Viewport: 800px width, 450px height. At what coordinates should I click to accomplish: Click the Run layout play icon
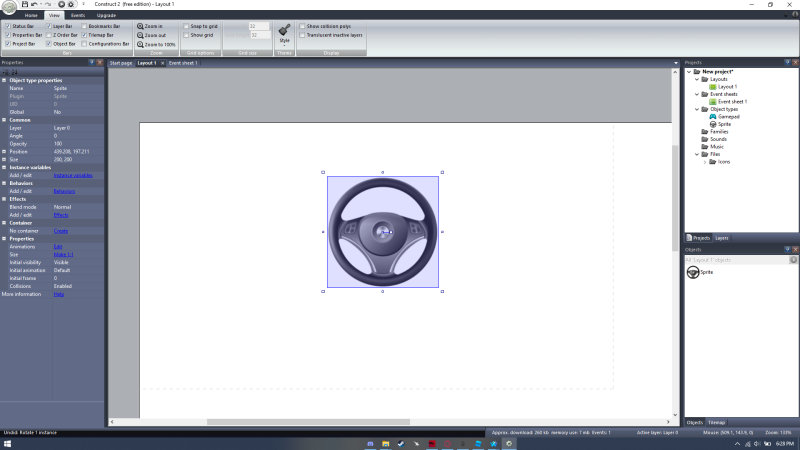click(x=61, y=4)
